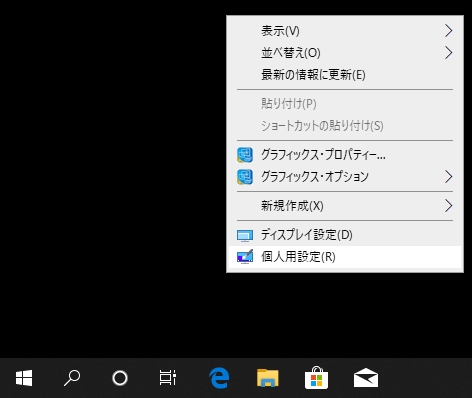Open the 表示(V) submenu
The height and width of the screenshot is (398, 472).
345,31
